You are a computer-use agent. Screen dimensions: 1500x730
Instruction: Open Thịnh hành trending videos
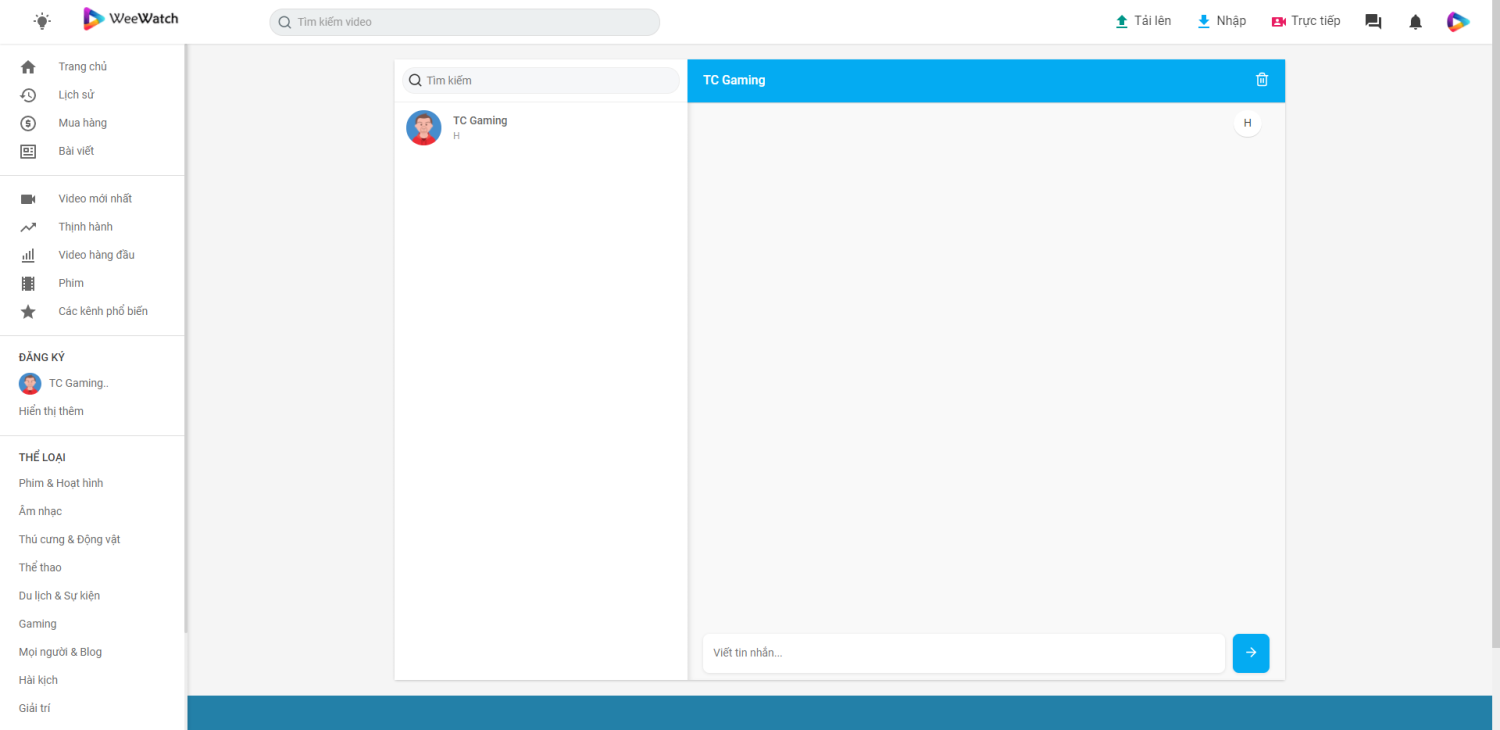85,227
